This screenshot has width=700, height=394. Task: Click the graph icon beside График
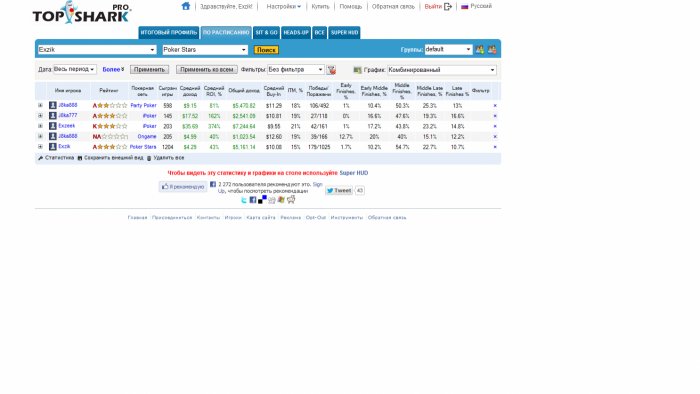tap(357, 70)
